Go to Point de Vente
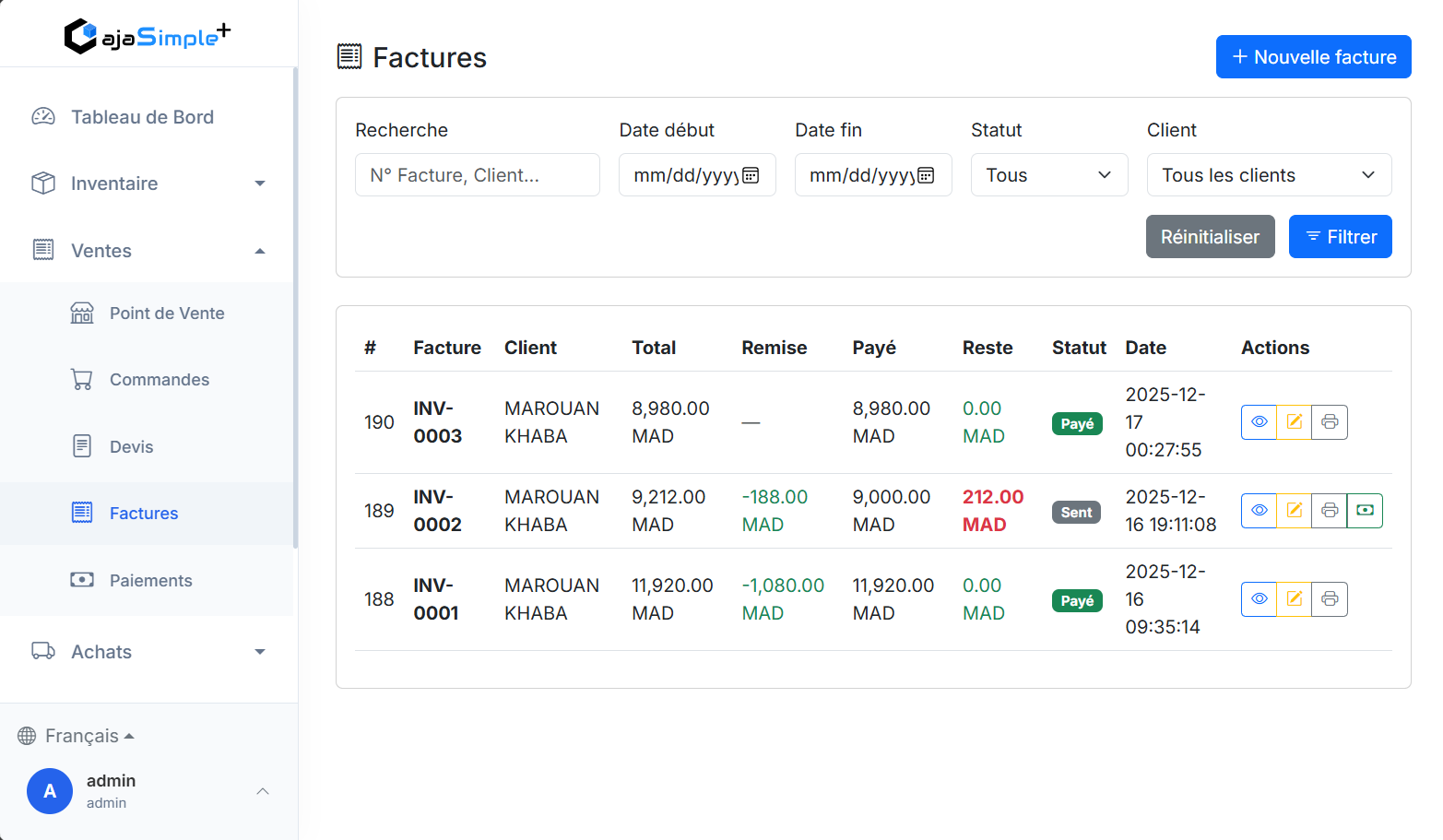The height and width of the screenshot is (840, 1443). tap(166, 314)
